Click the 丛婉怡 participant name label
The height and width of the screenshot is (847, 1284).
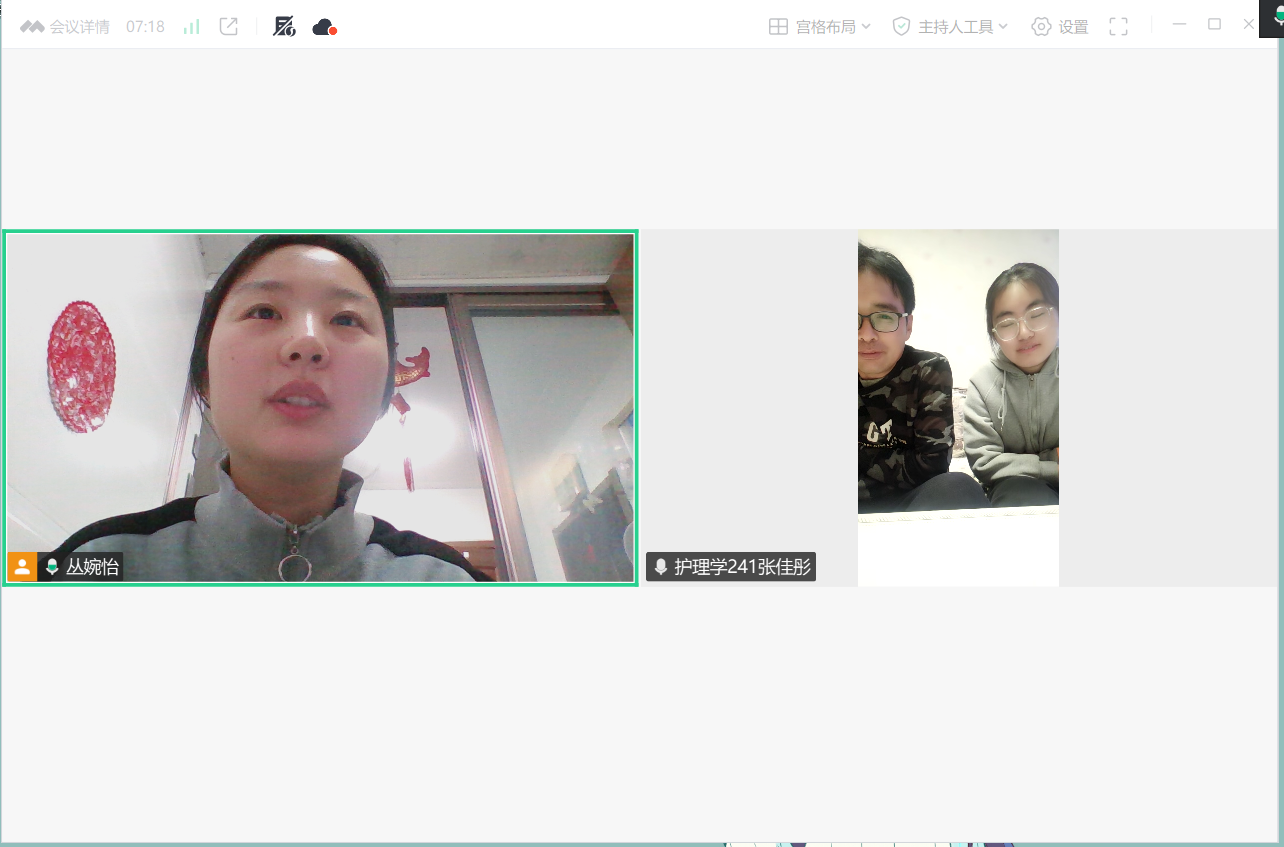click(92, 567)
